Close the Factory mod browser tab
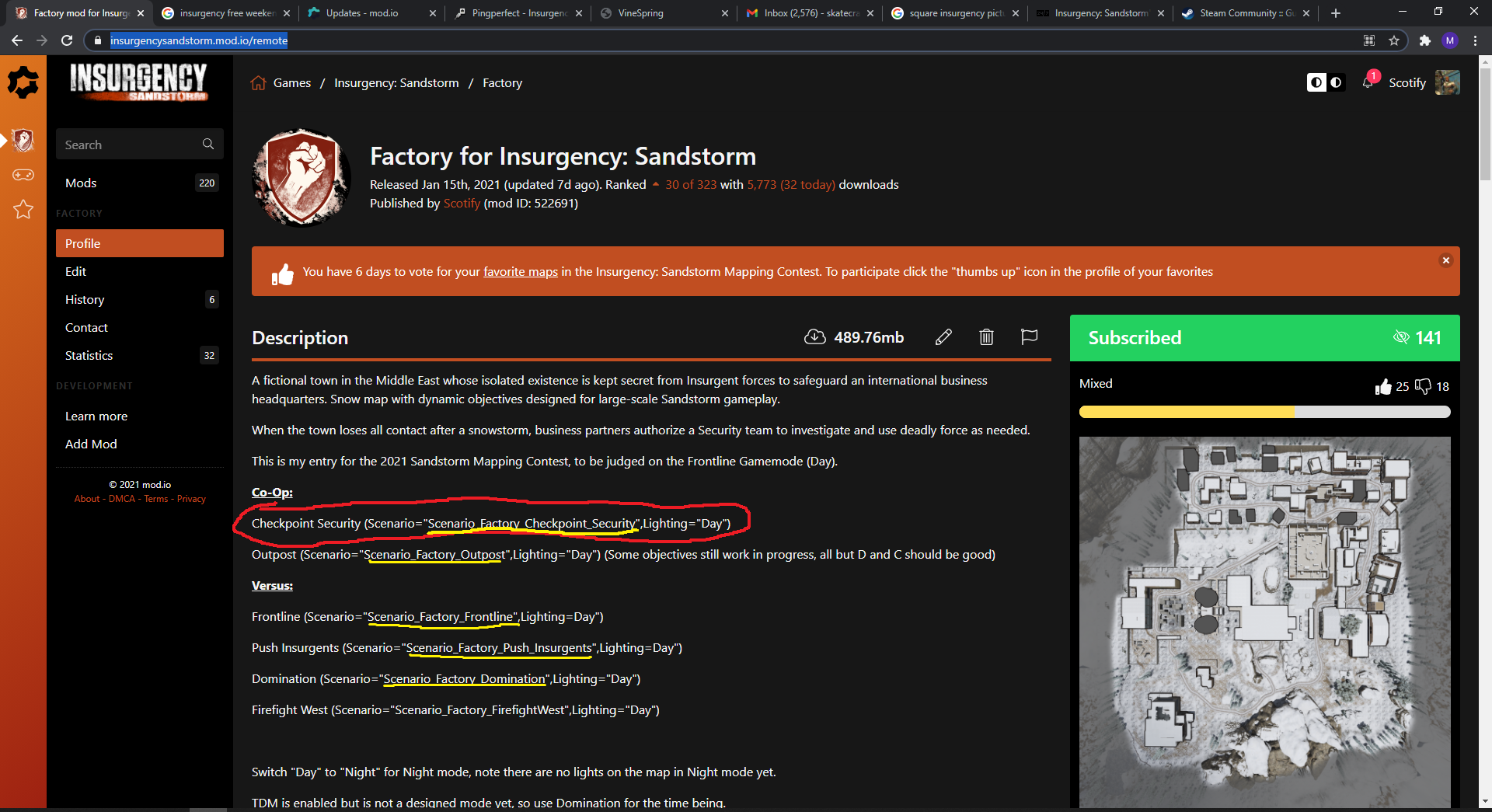 coord(141,13)
